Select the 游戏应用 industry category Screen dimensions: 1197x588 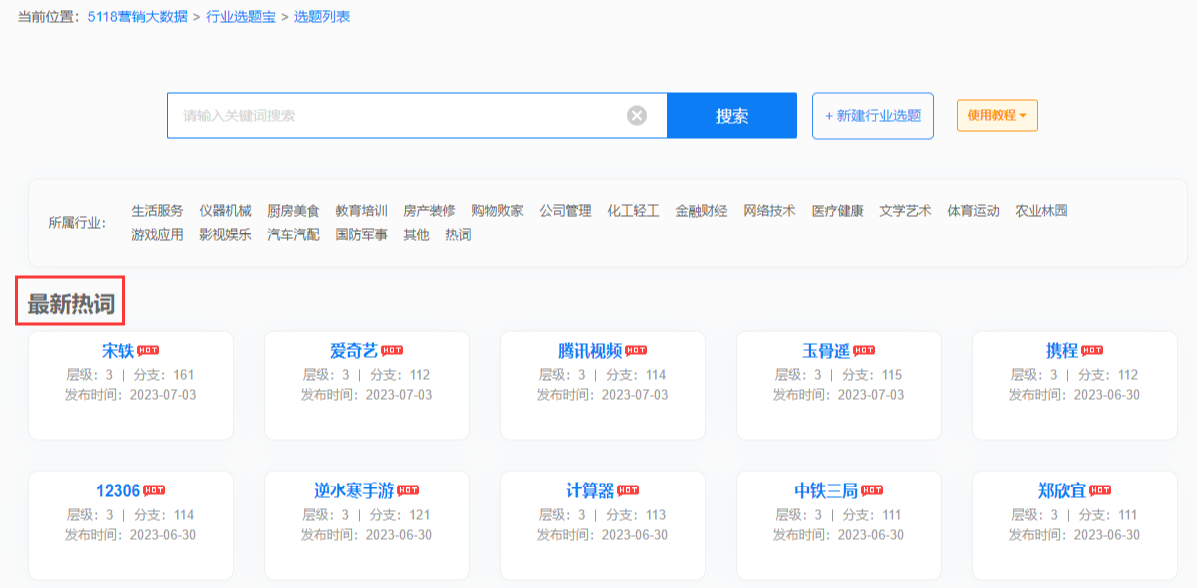point(156,235)
